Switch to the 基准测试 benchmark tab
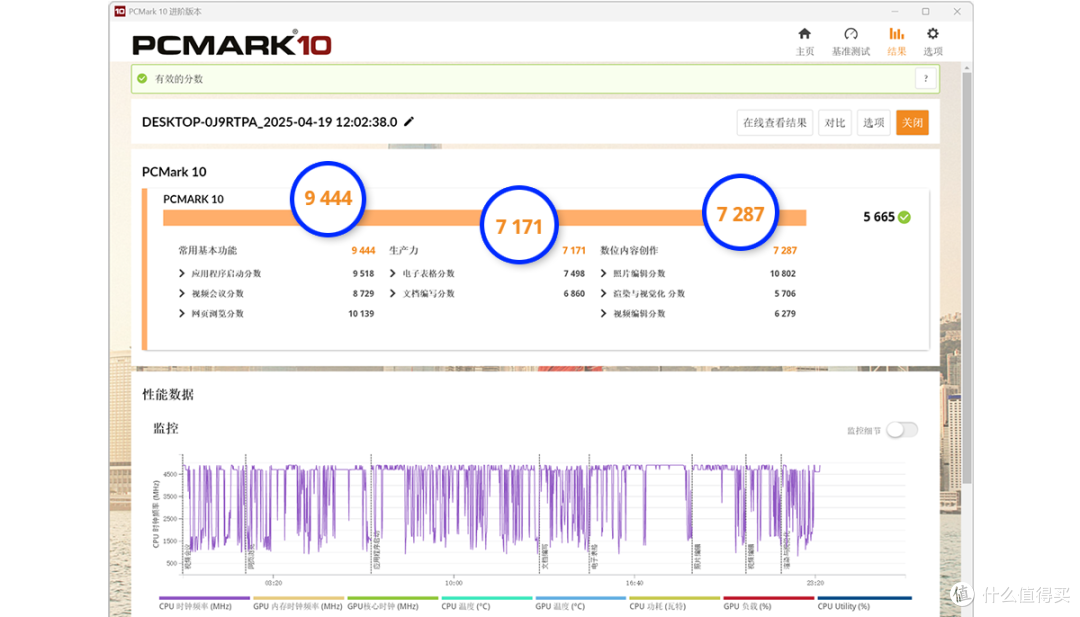Screen dimensions: 1080x617 coord(851,41)
